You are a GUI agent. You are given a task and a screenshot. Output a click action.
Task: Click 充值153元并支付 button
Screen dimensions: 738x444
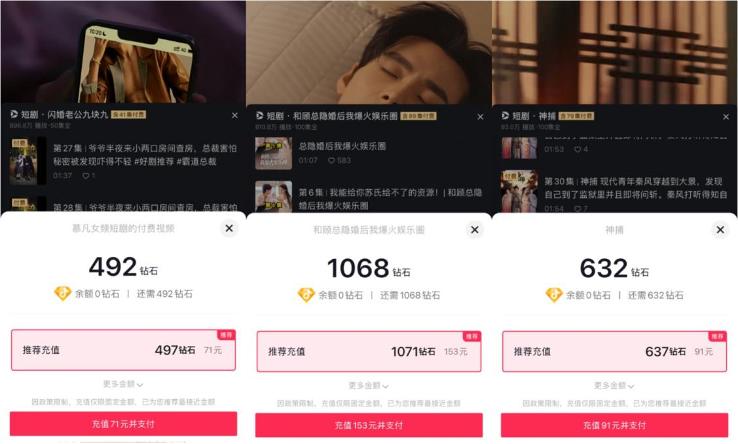click(369, 425)
